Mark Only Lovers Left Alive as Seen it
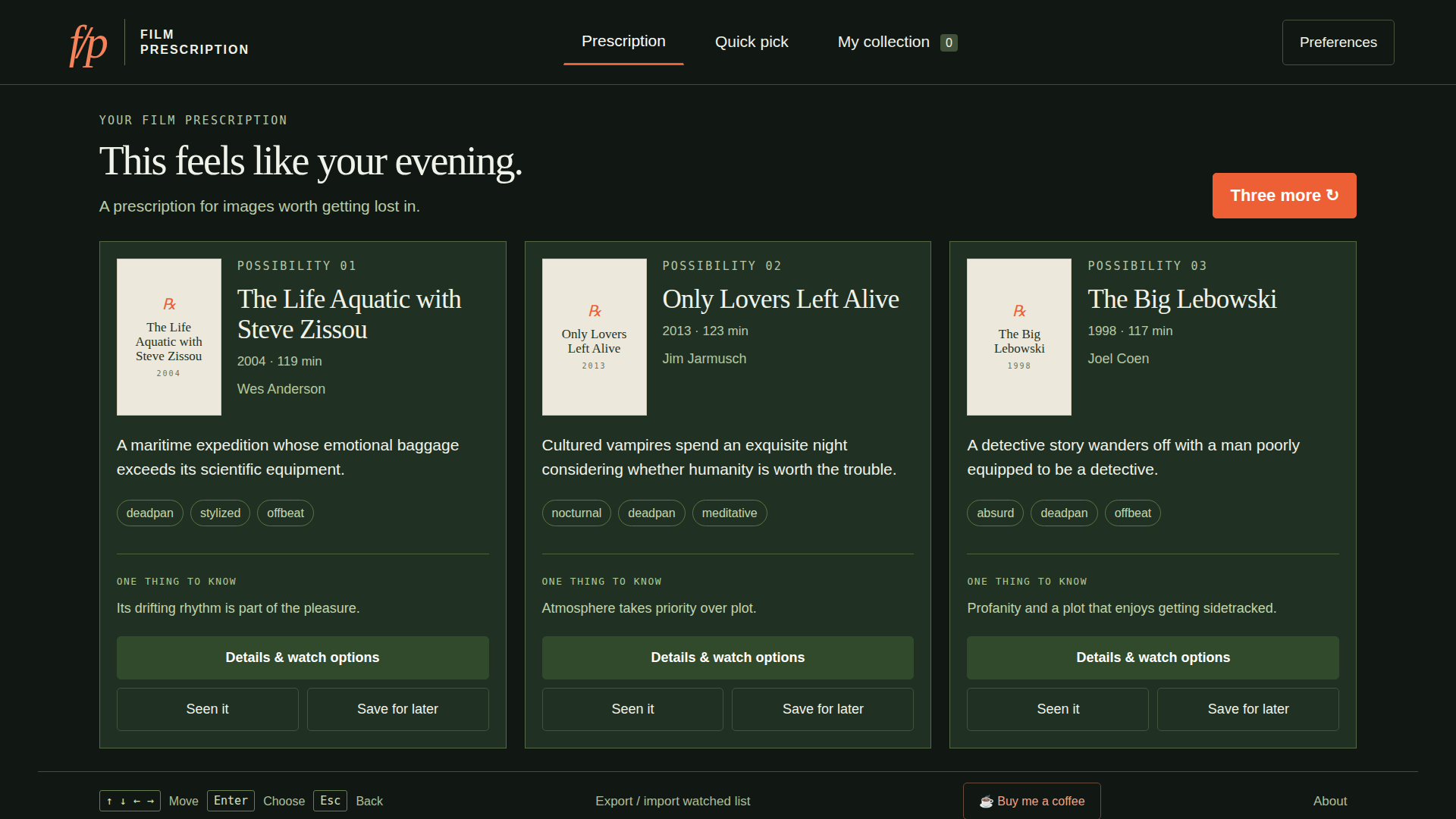Viewport: 1456px width, 819px height. (x=632, y=709)
